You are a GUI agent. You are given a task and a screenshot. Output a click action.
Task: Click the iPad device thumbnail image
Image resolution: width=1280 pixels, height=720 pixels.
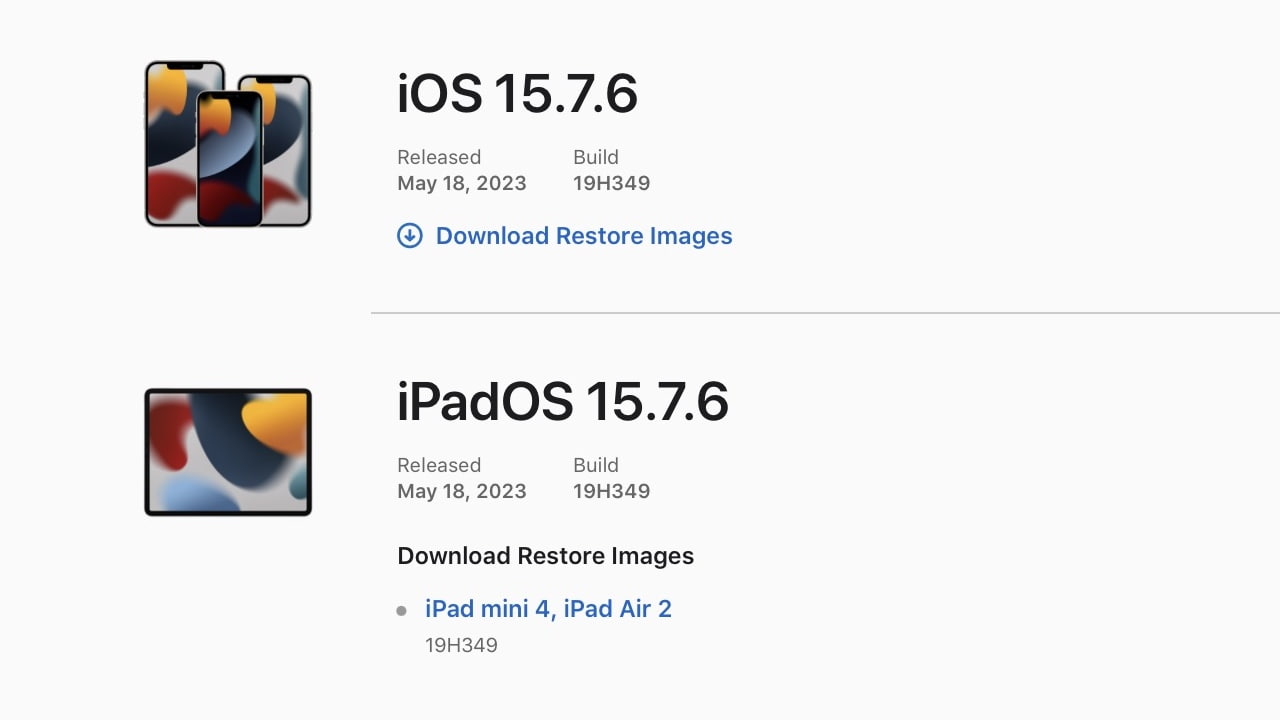tap(228, 452)
